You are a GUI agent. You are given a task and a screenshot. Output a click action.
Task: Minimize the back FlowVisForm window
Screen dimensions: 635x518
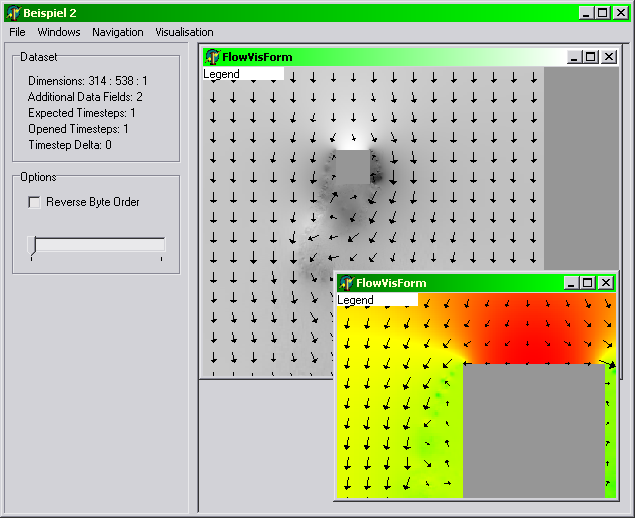(x=574, y=57)
